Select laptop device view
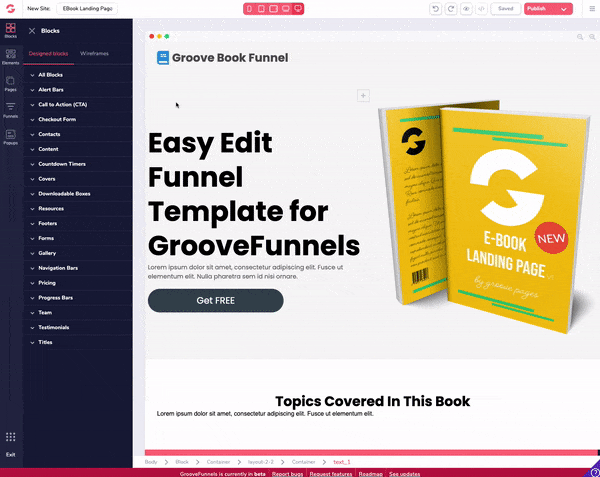 pos(285,8)
